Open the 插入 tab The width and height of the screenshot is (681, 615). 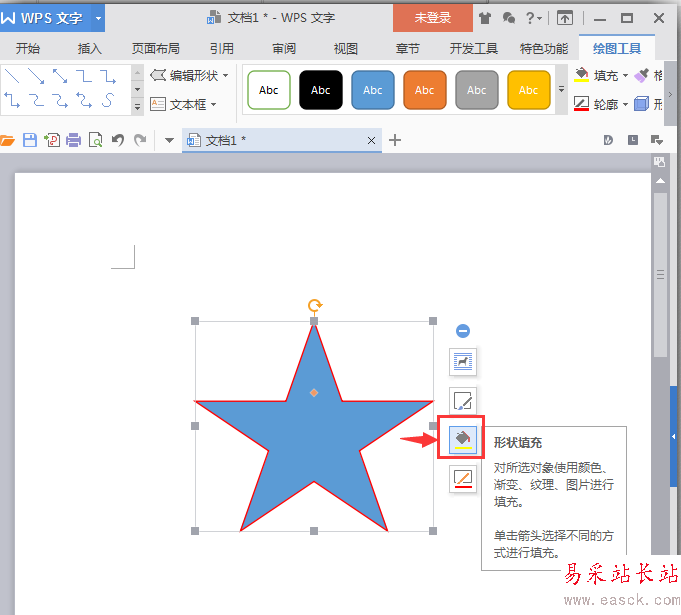click(89, 48)
